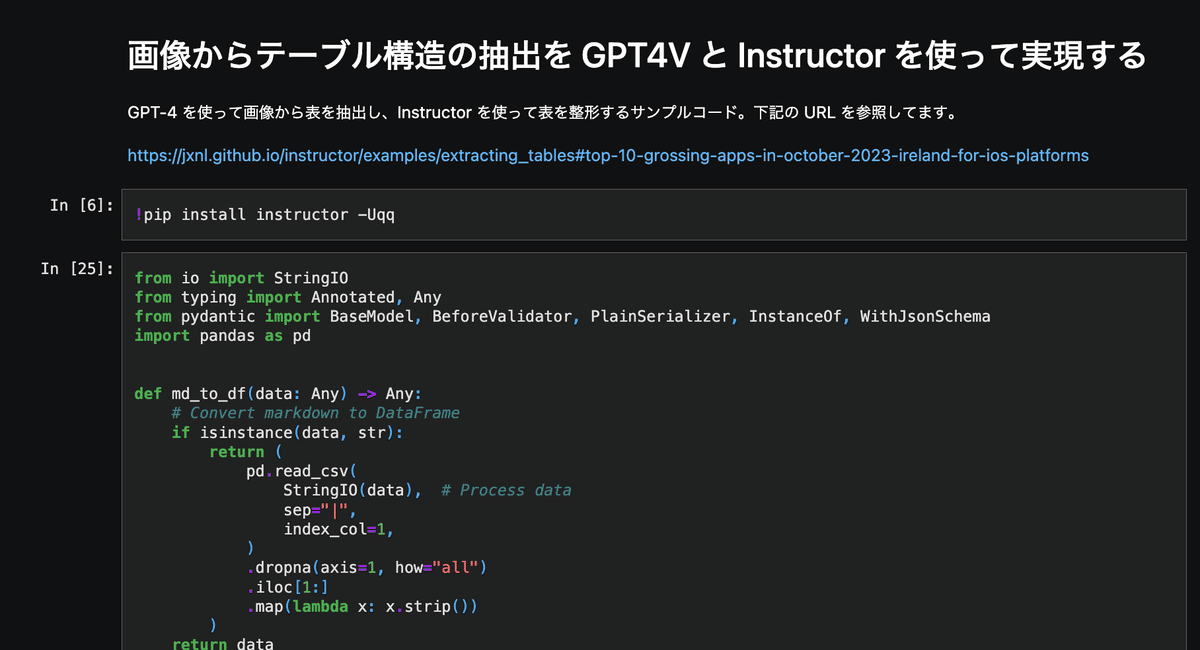Click the 'sep="|",' argument line
This screenshot has height=650, width=1200.
point(320,509)
